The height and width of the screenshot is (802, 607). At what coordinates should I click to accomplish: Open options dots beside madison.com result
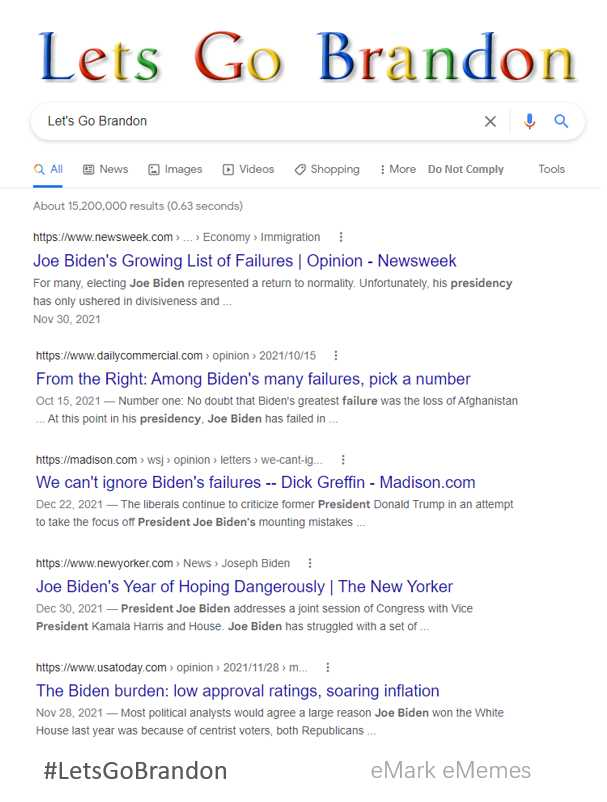tap(343, 459)
